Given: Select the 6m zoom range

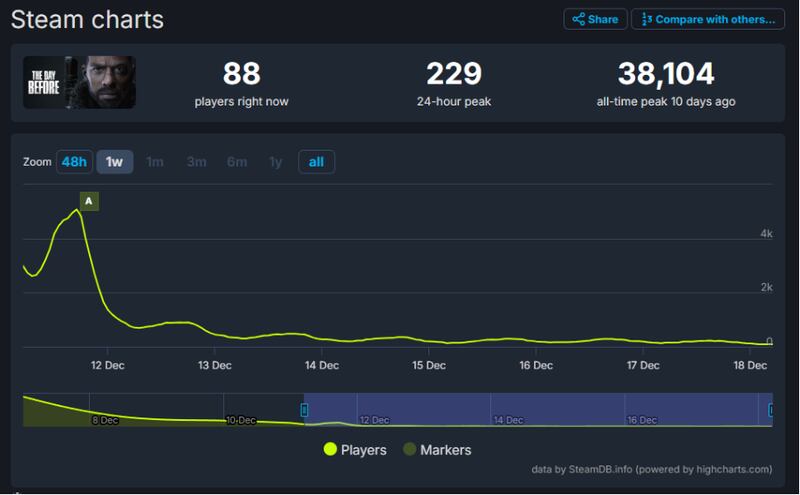Looking at the screenshot, I should click(236, 162).
